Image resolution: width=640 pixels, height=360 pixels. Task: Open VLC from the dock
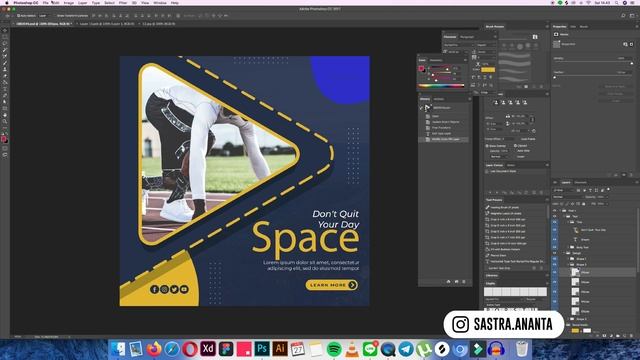point(352,349)
